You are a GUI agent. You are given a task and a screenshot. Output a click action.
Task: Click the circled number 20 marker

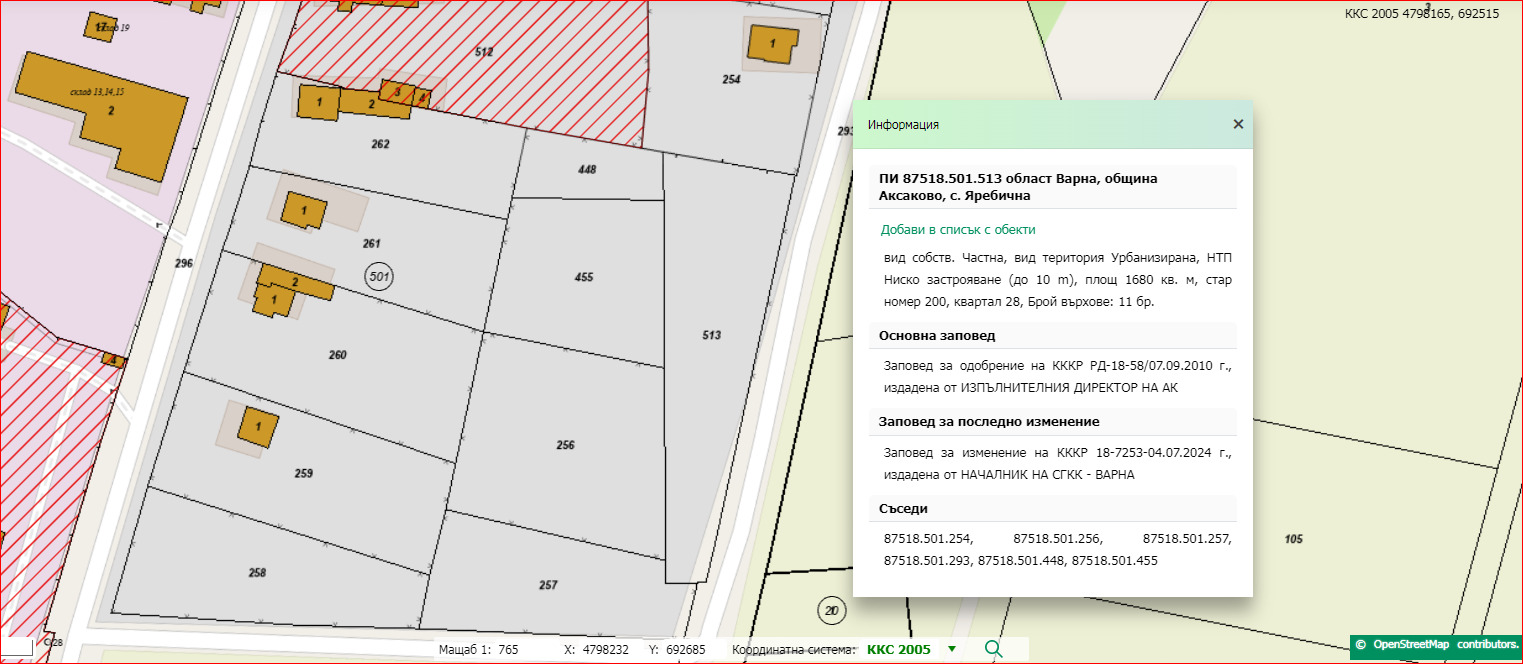830,609
